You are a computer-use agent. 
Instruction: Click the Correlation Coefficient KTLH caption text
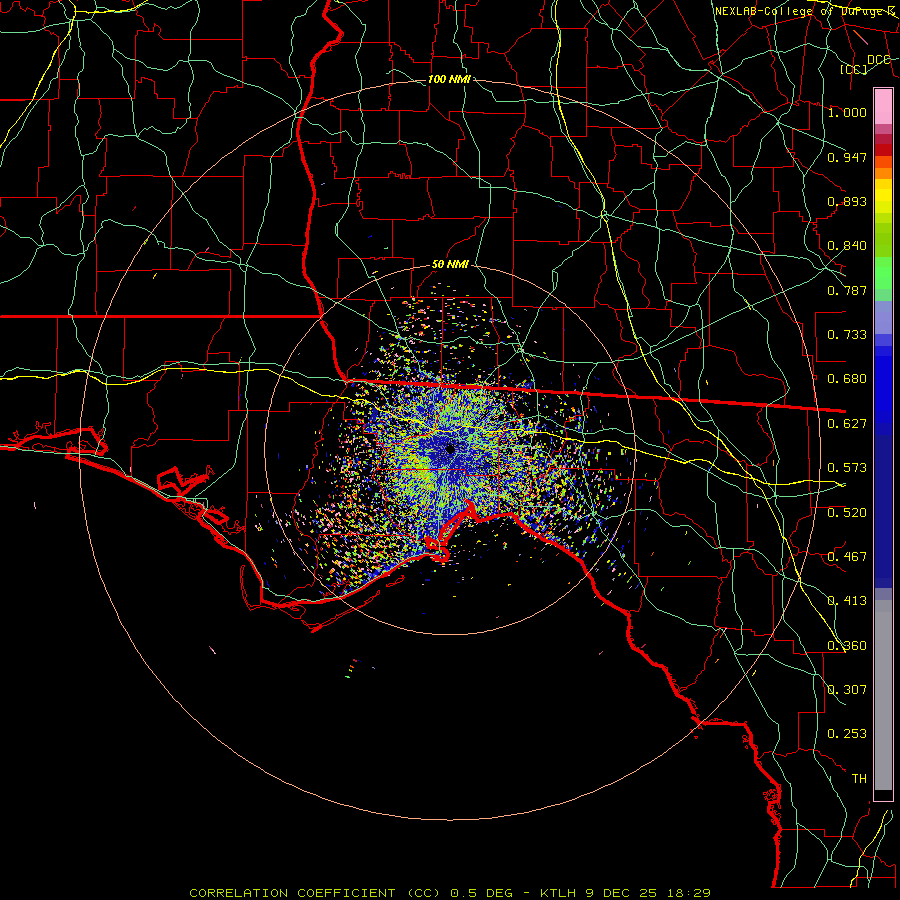click(x=450, y=893)
